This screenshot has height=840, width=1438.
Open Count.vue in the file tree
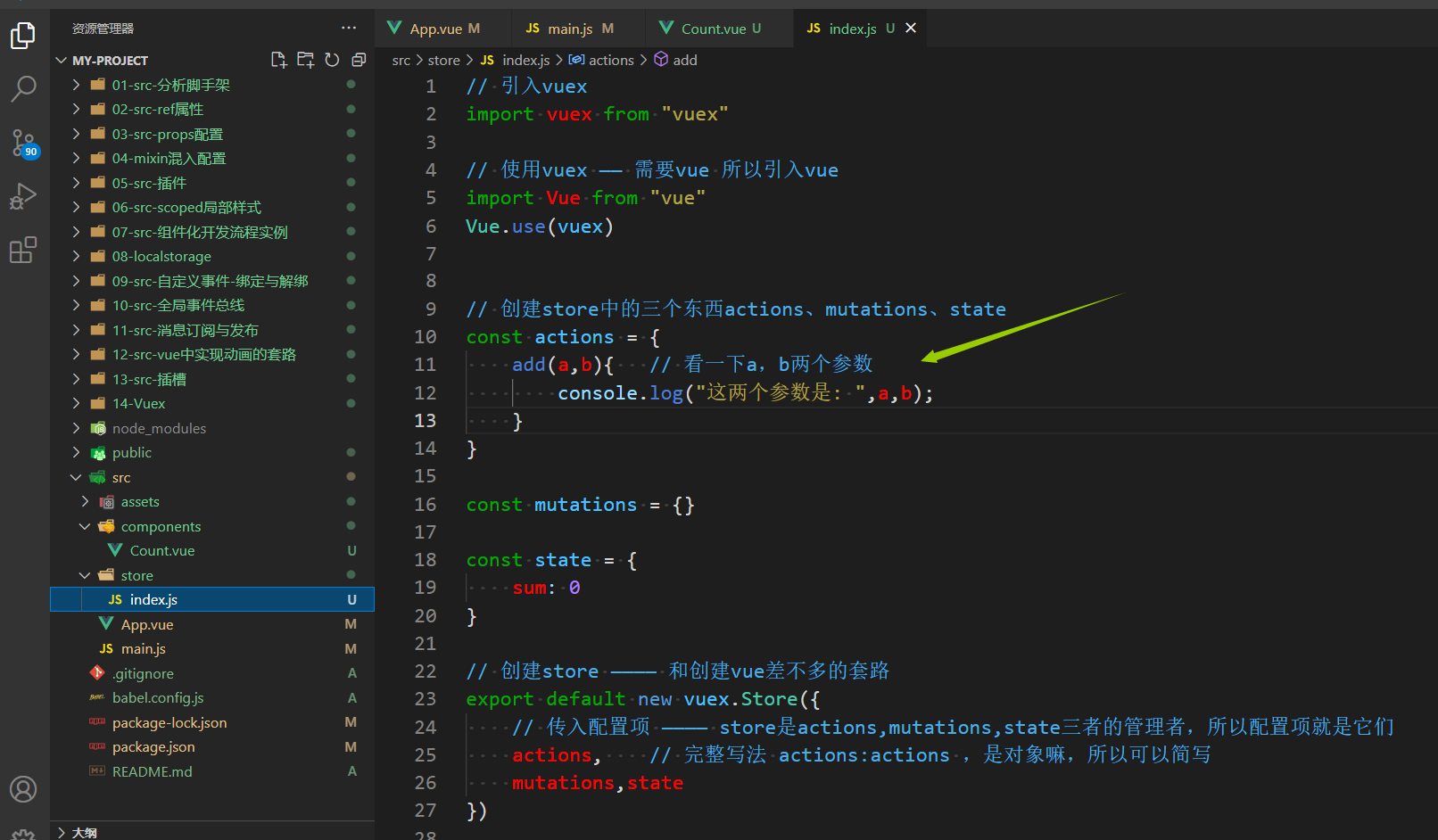[x=212, y=550]
